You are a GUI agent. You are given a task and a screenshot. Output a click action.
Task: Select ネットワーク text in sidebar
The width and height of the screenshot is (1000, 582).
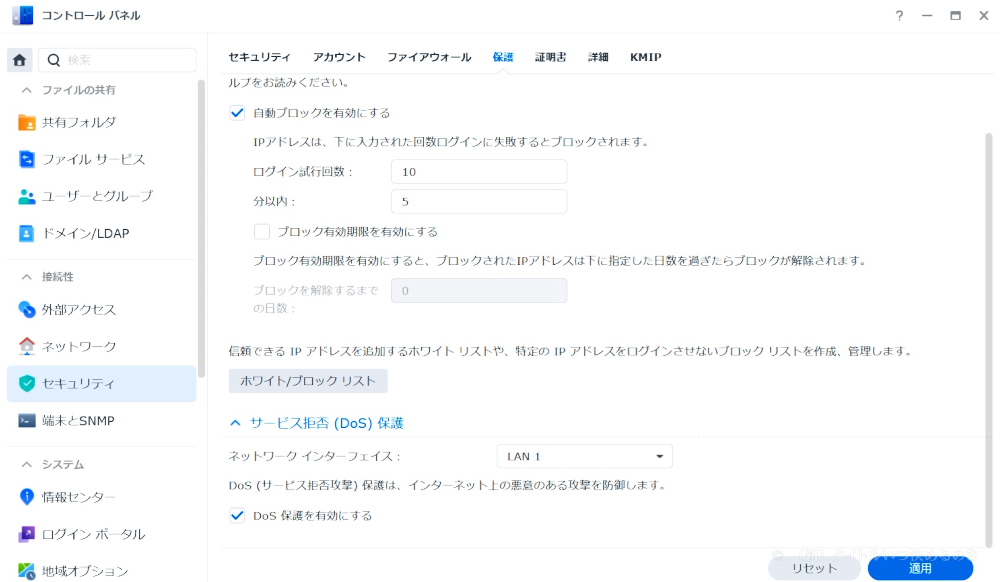79,346
